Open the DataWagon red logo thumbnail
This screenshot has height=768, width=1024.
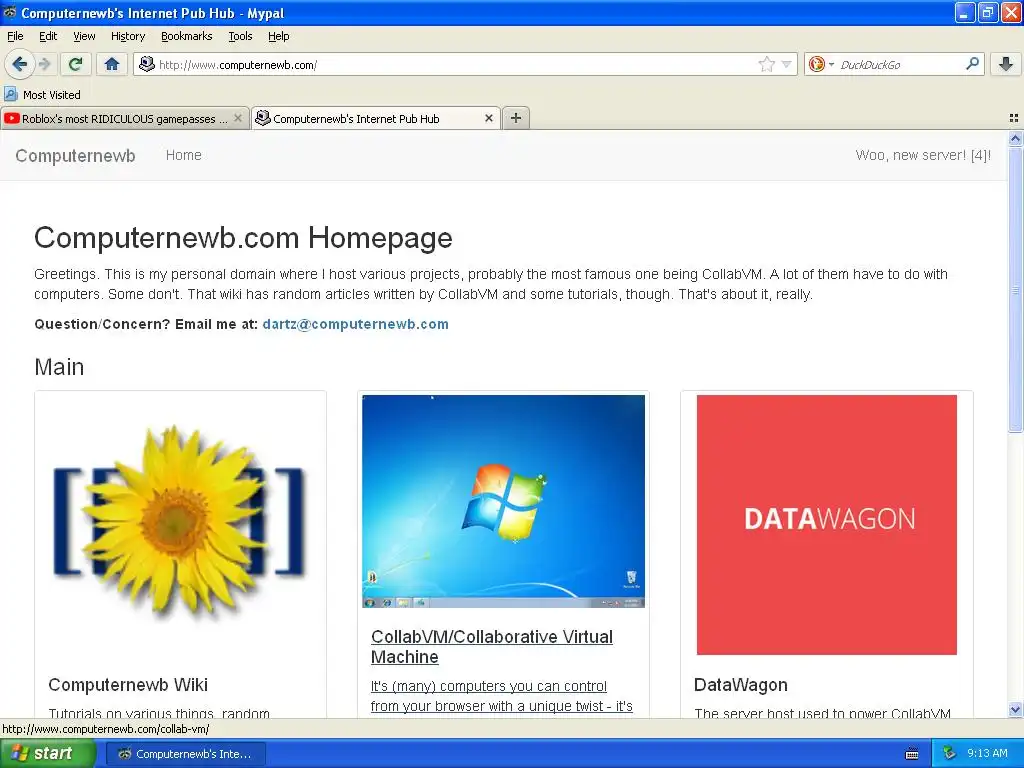click(x=827, y=524)
